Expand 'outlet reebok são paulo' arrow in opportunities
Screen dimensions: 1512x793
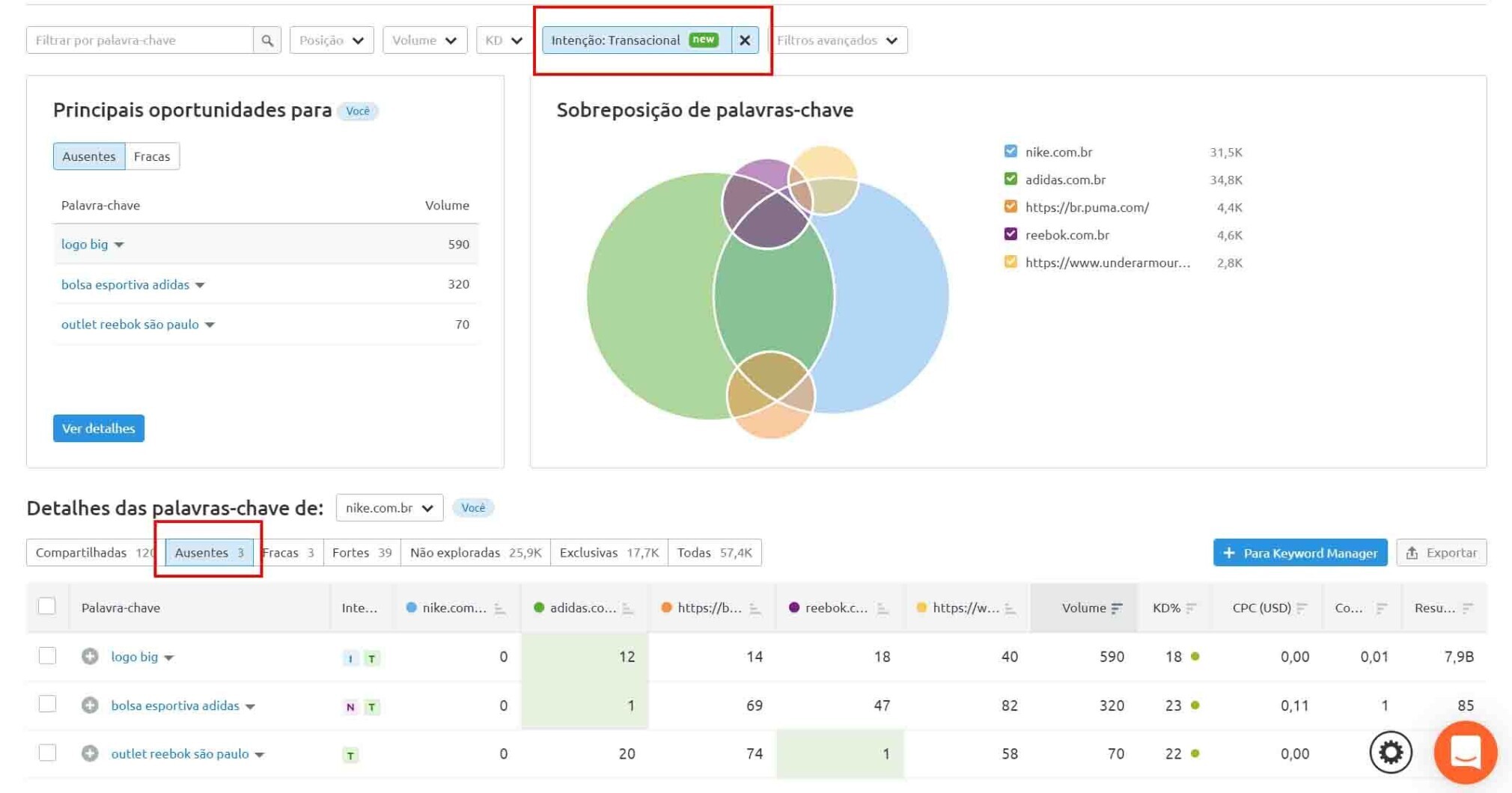[210, 325]
